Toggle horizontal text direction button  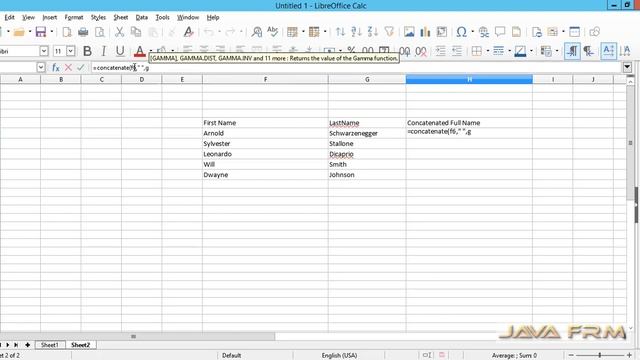pos(608,51)
